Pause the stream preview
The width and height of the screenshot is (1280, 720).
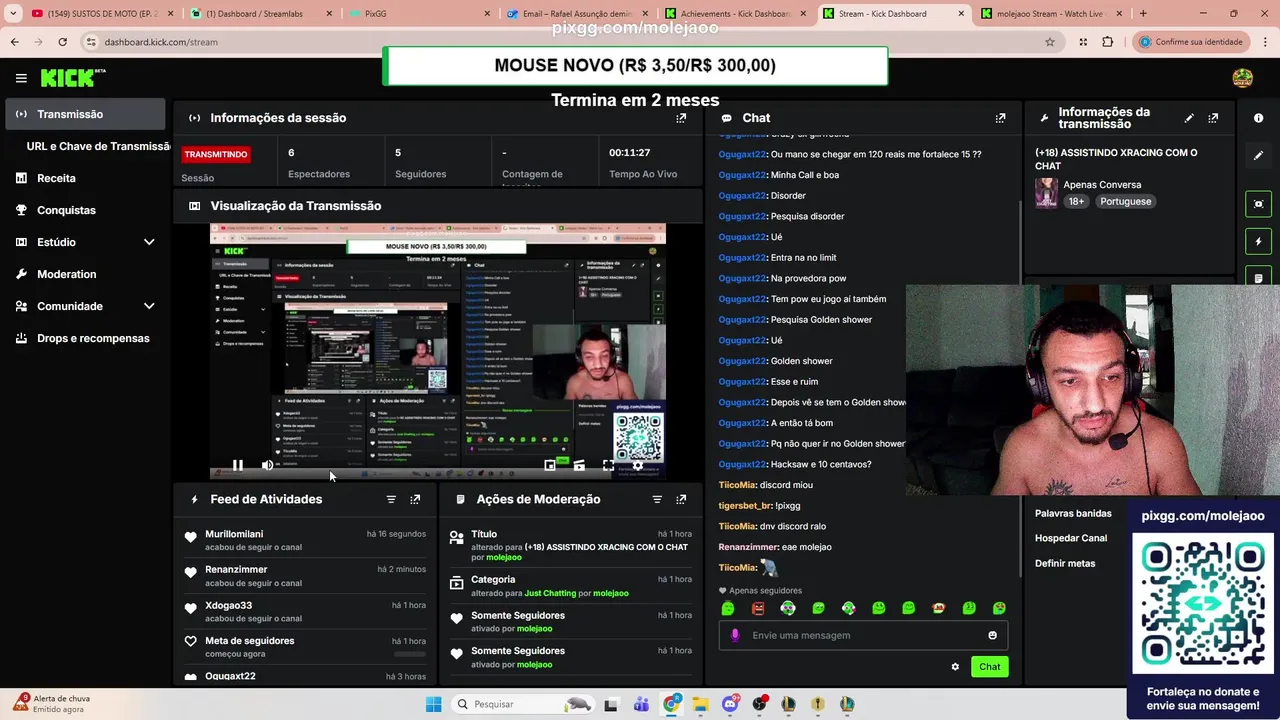click(x=237, y=465)
